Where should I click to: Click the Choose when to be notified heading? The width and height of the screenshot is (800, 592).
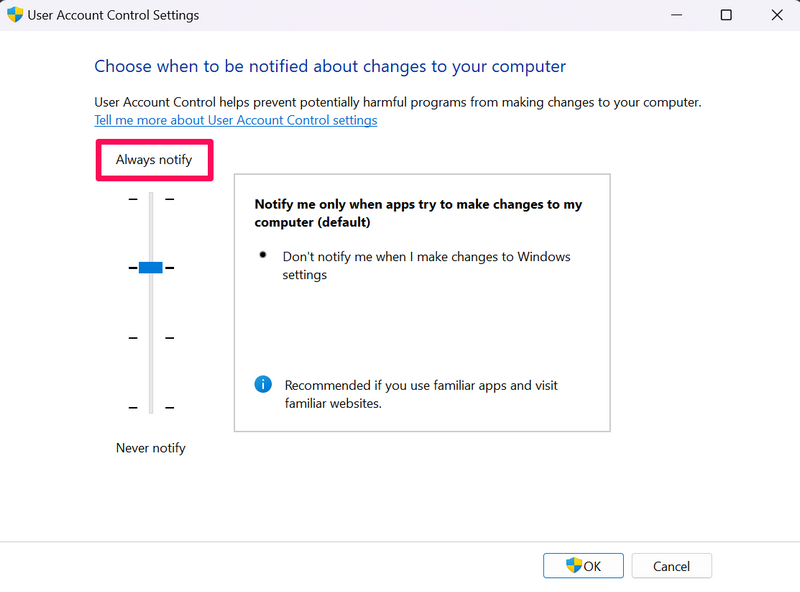(x=329, y=66)
